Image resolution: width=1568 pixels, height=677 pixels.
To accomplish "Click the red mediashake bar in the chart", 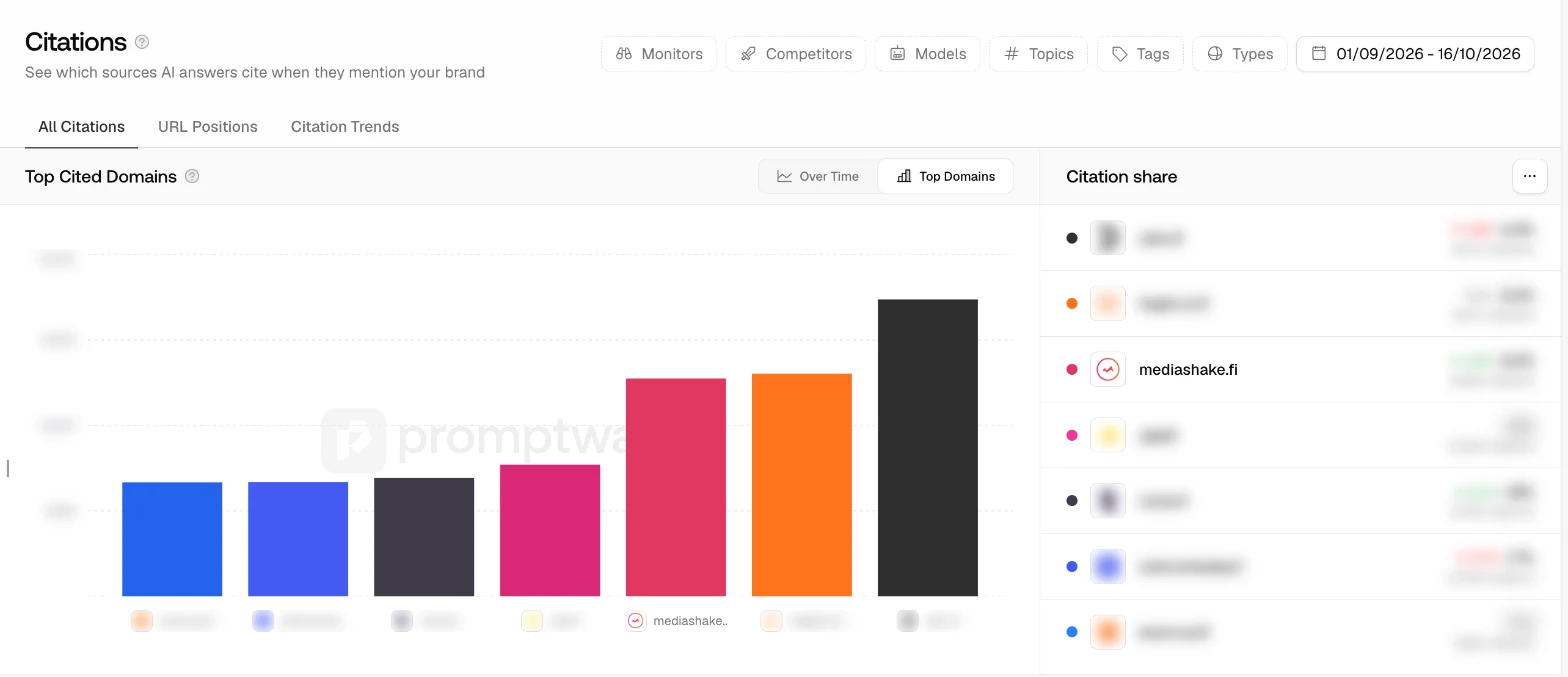I will click(676, 487).
